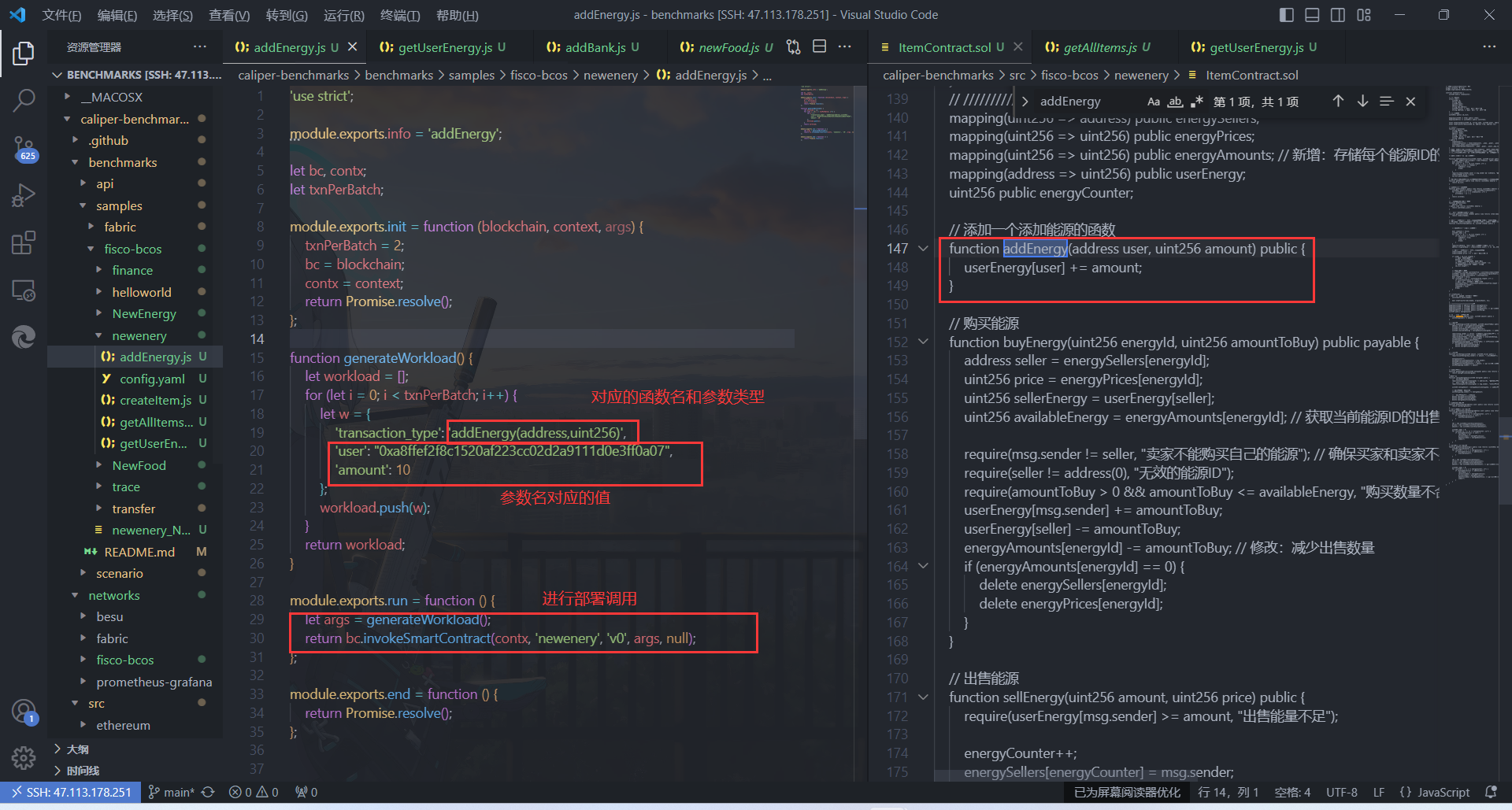This screenshot has width=1512, height=810.
Task: Toggle replace mode chevron in find widget
Action: point(1025,102)
